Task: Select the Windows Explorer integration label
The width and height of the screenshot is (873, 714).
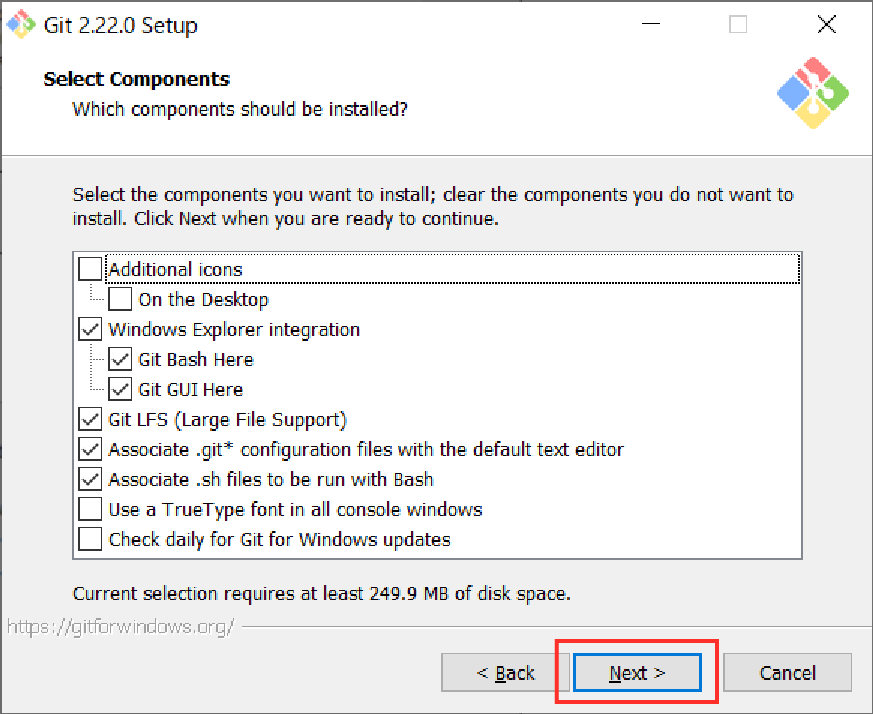Action: click(x=234, y=329)
